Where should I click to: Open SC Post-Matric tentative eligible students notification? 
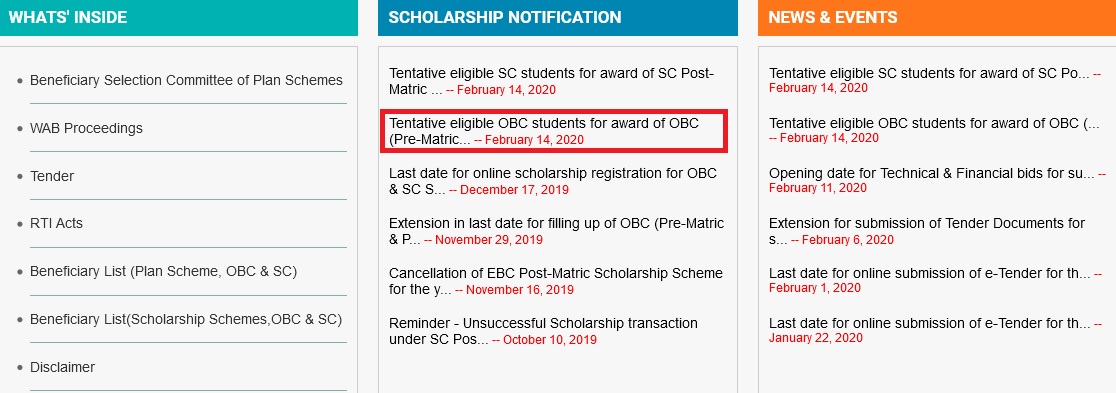552,81
